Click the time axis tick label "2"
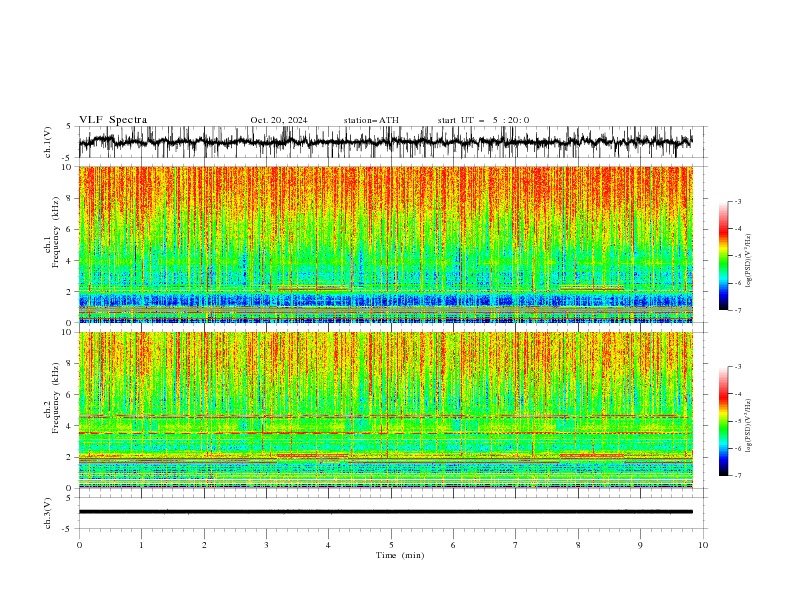 204,545
